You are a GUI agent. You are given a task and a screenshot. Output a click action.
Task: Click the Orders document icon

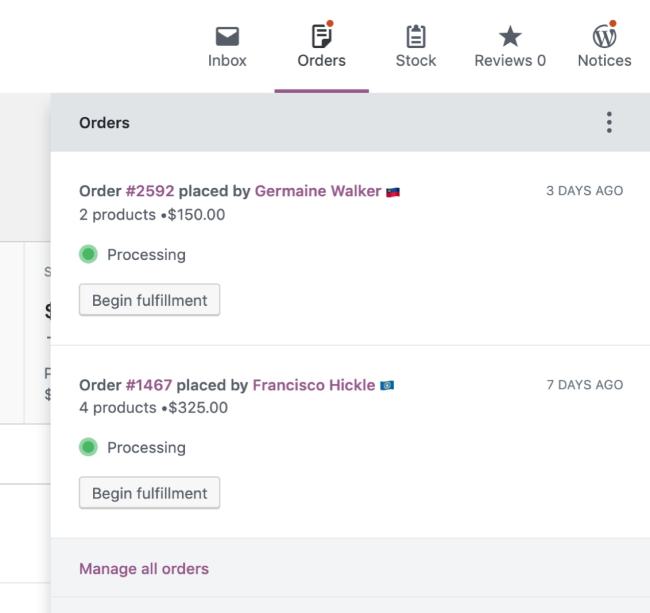coord(321,36)
